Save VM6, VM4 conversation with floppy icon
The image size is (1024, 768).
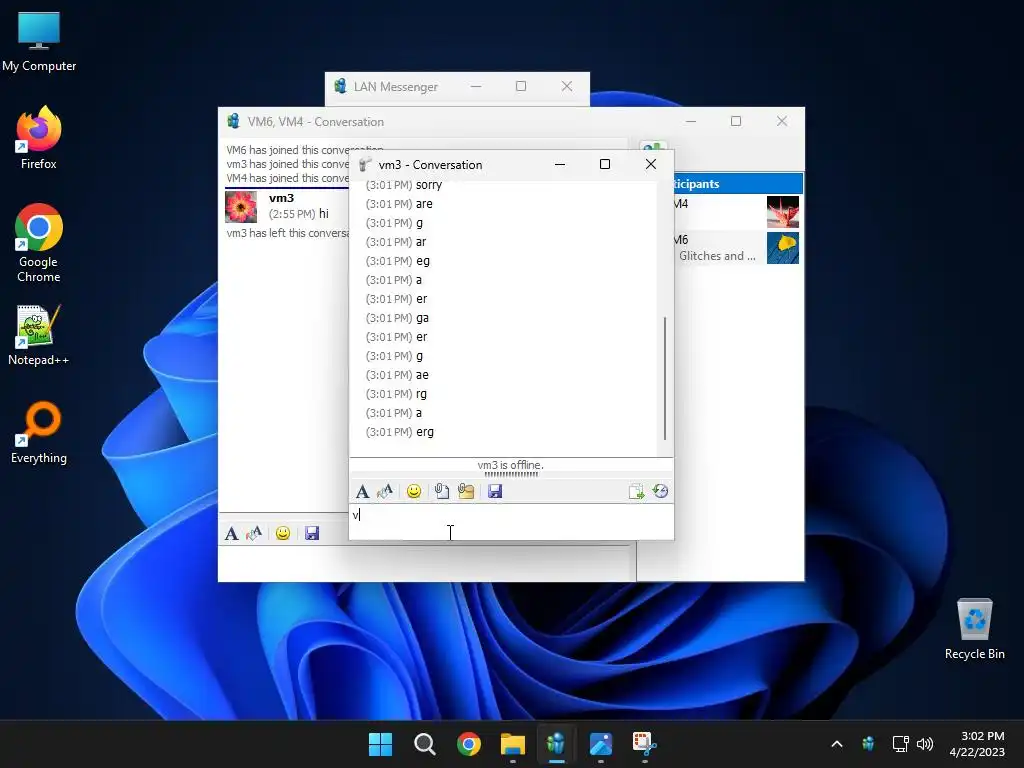[312, 534]
